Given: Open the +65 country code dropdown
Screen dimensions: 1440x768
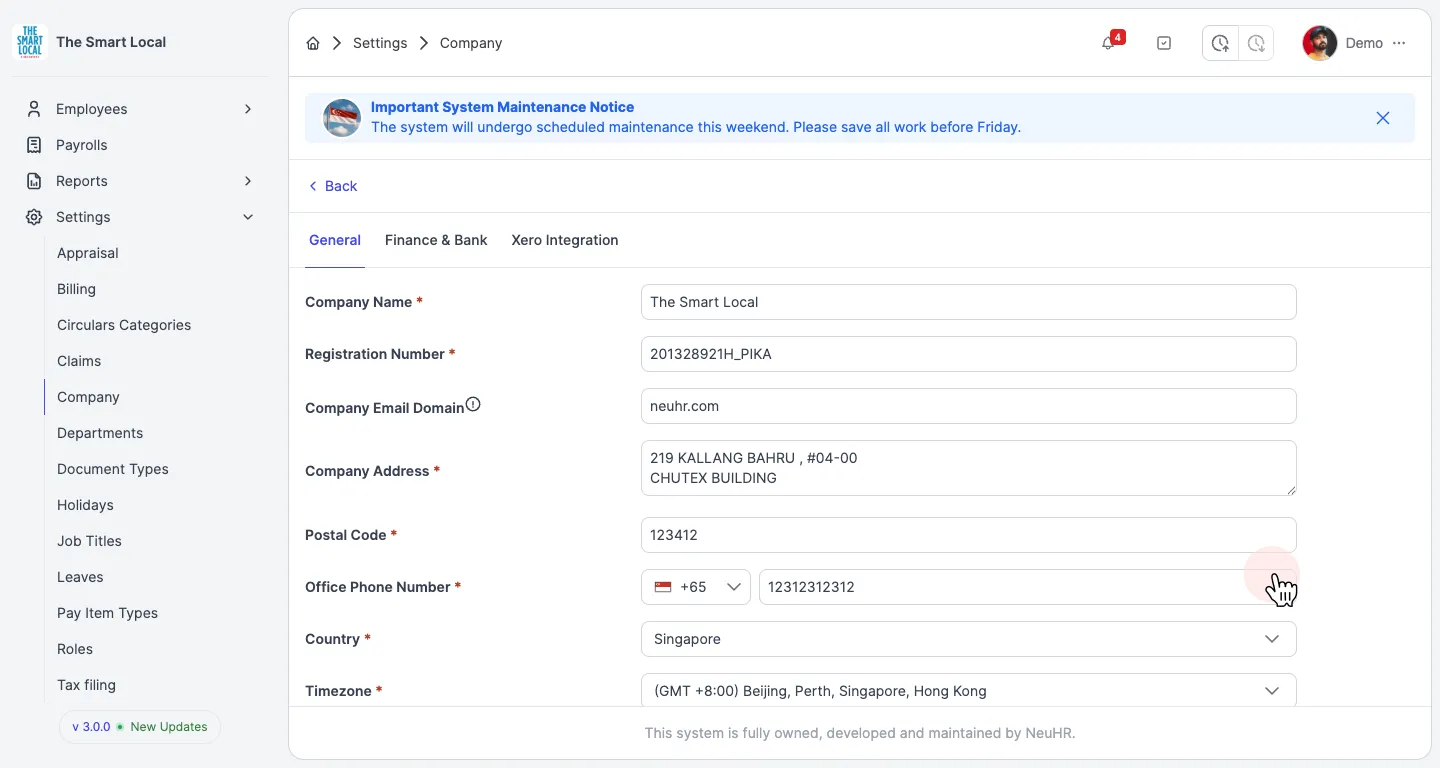Looking at the screenshot, I should coord(696,587).
